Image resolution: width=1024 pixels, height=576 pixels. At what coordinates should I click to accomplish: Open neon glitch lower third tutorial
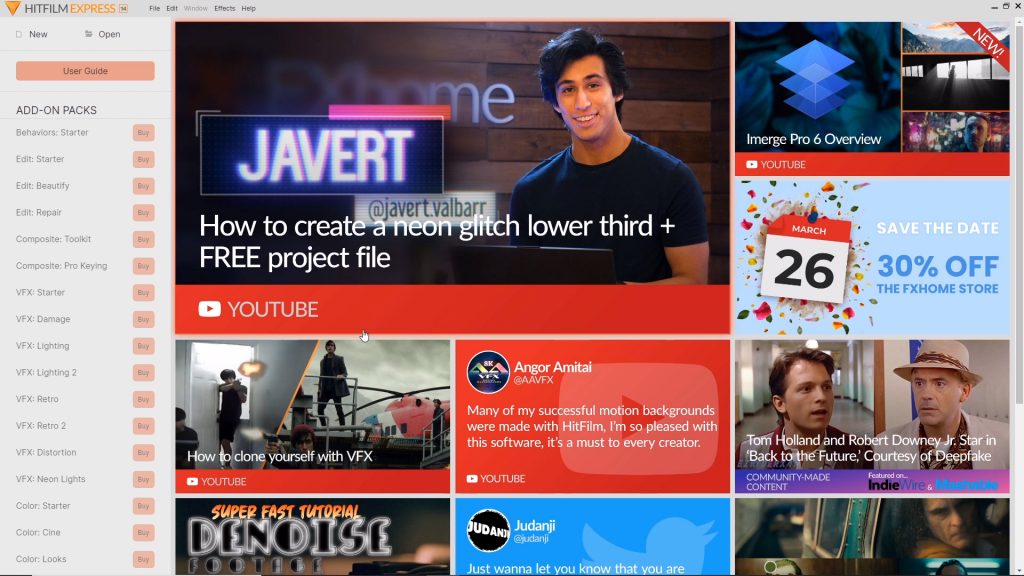click(453, 178)
